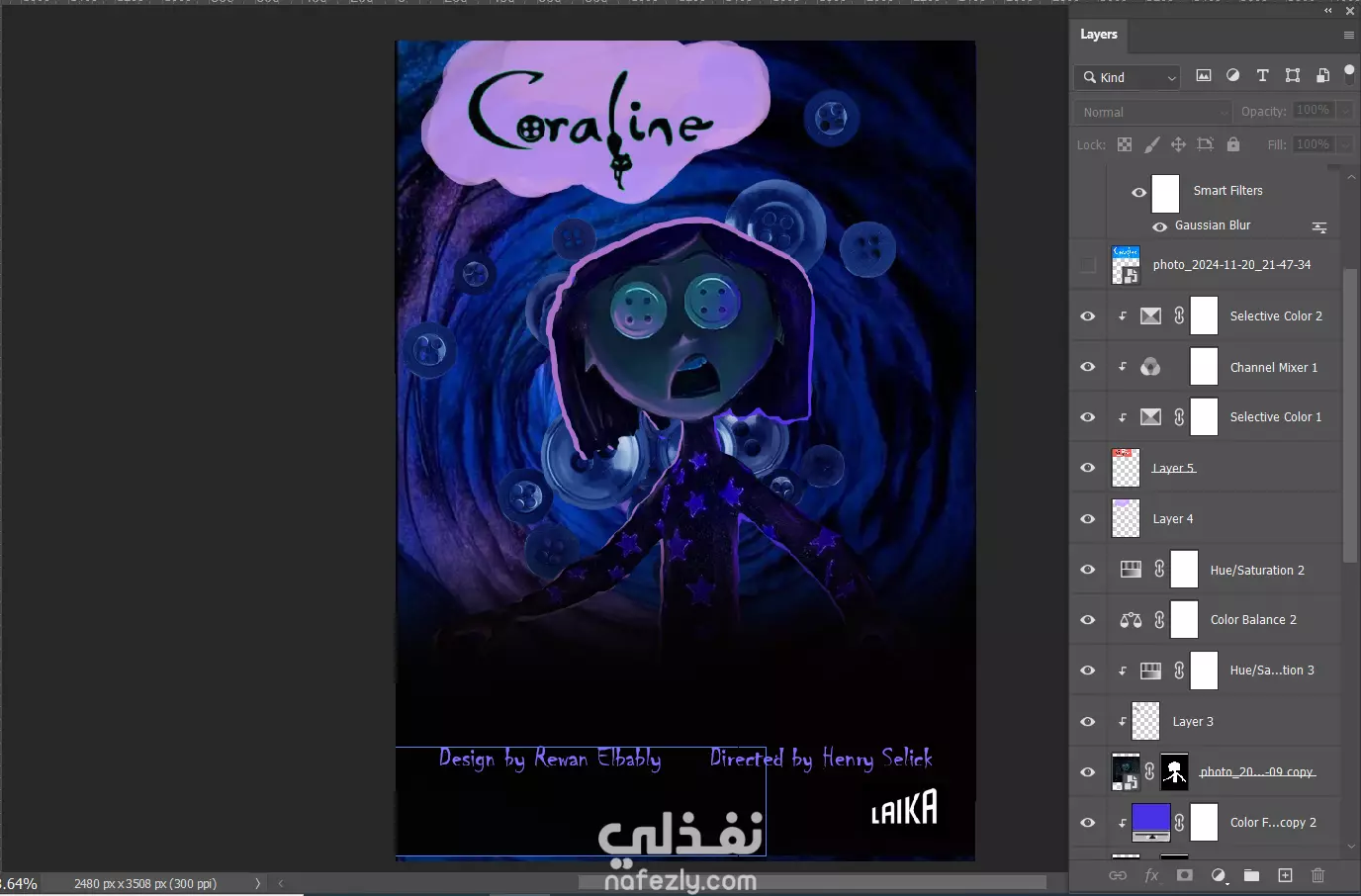Click the Lock all padlock icon
The height and width of the screenshot is (896, 1361).
pyautogui.click(x=1233, y=144)
